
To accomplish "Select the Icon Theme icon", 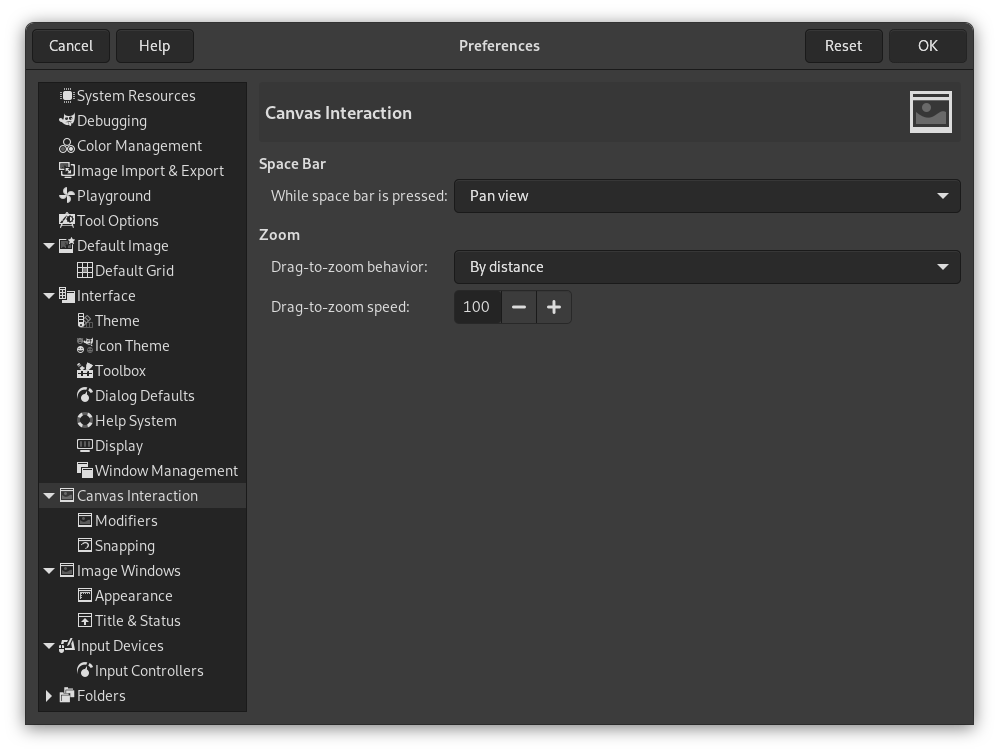I will pos(85,345).
